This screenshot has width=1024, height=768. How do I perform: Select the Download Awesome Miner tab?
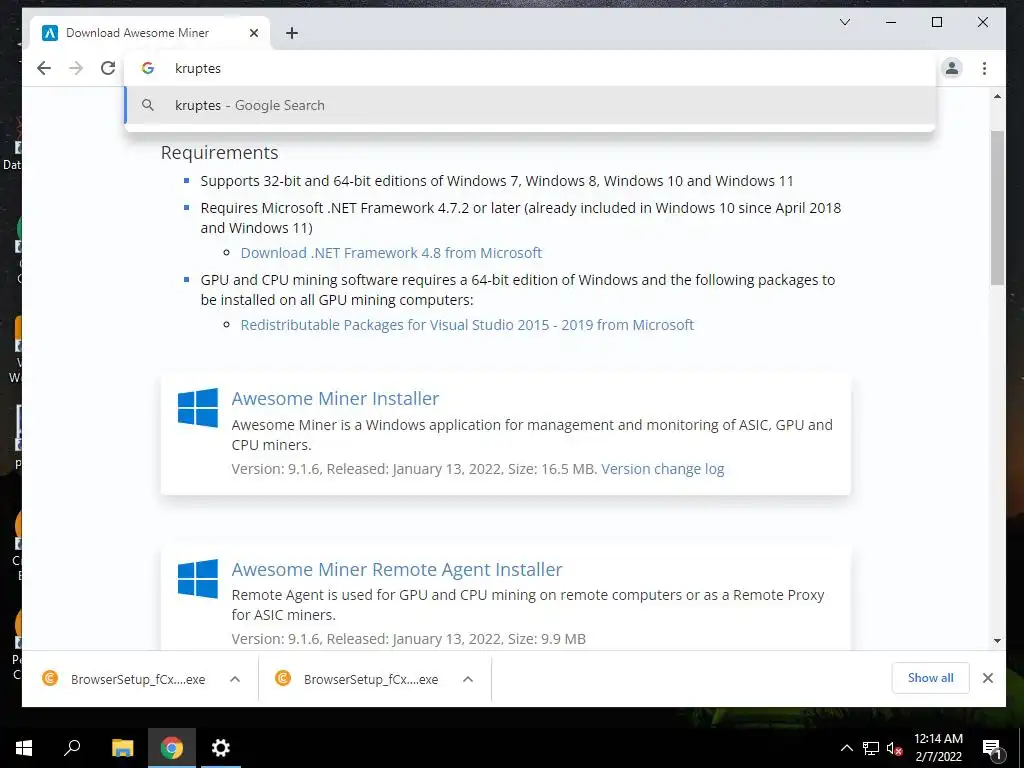coord(150,33)
